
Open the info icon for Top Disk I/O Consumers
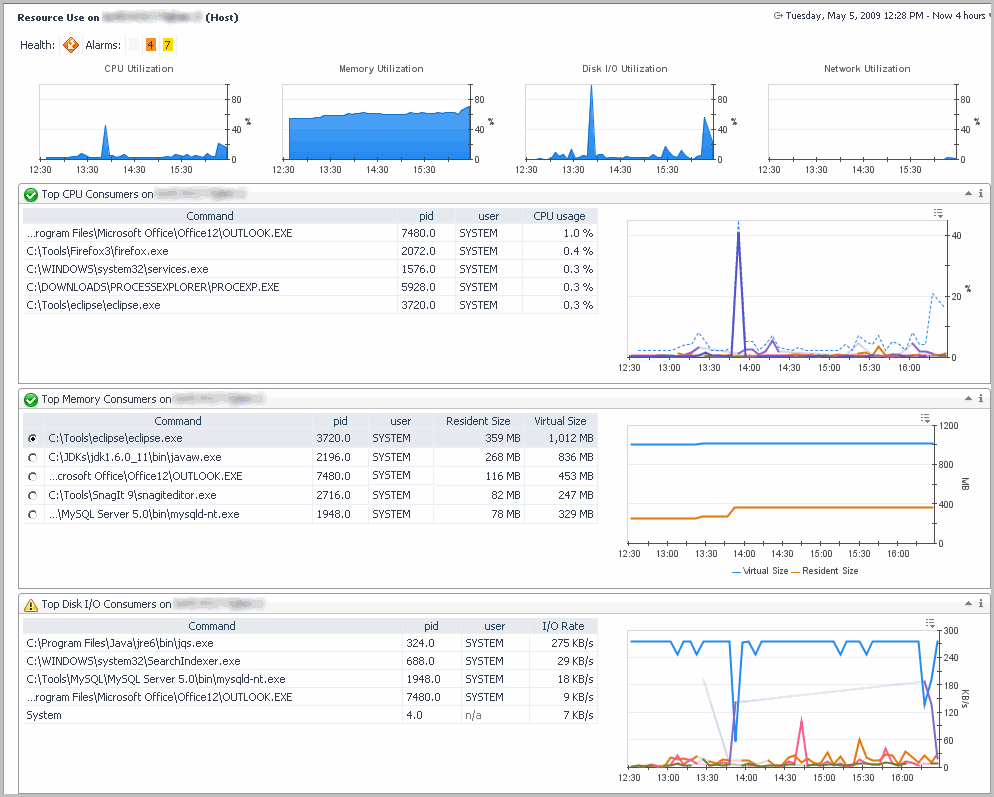point(980,604)
